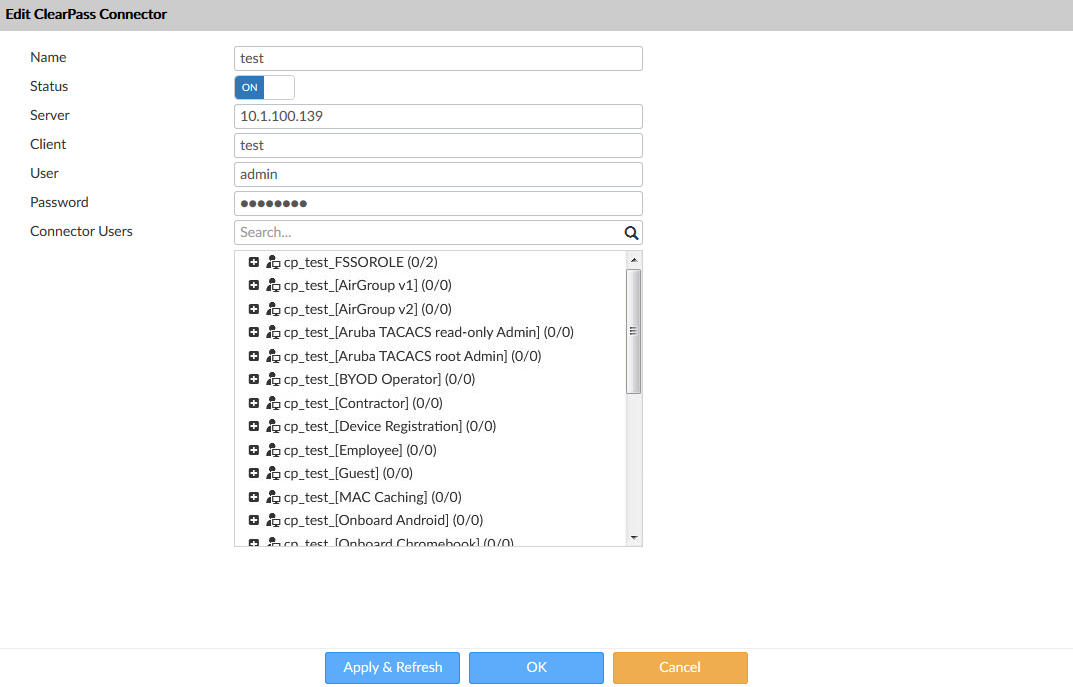Expand the cp_test_[Employee] node
This screenshot has height=687, width=1073.
click(254, 450)
